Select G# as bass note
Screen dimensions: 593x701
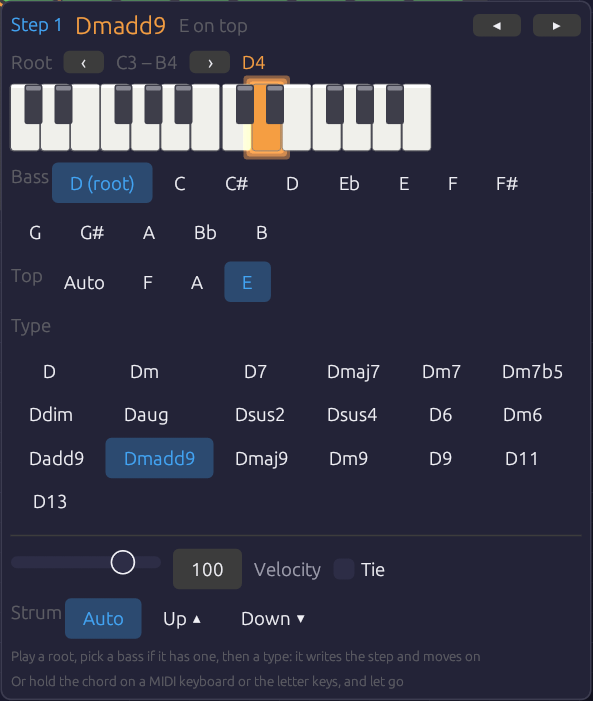92,232
